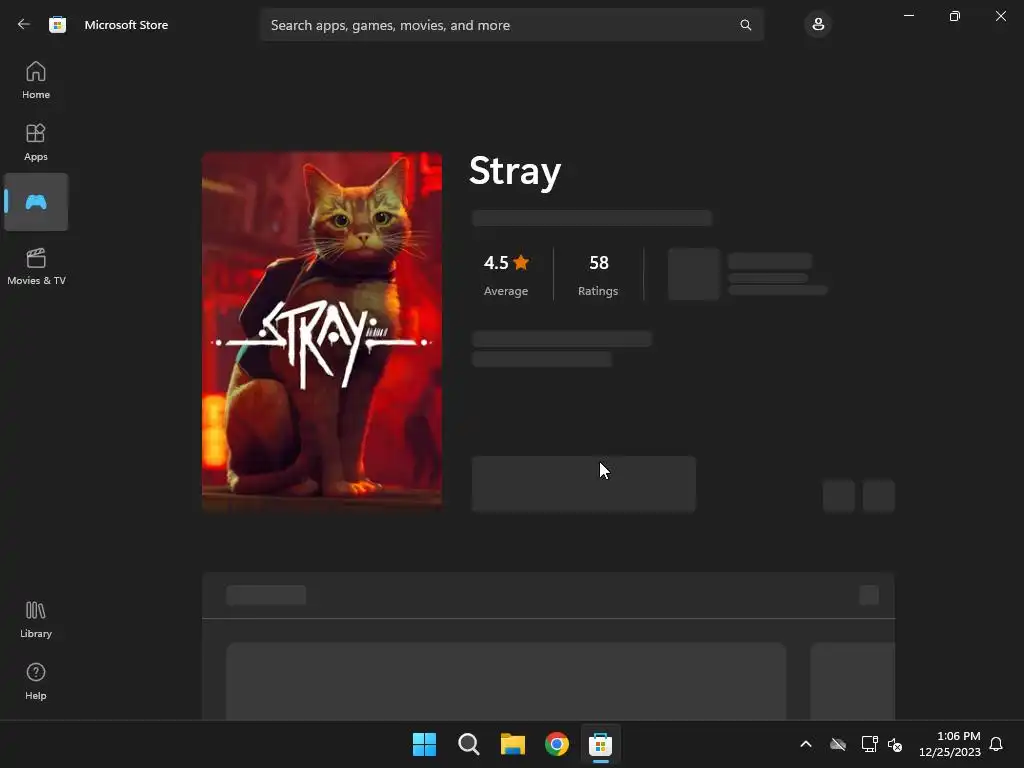1024x768 pixels.
Task: Open the clock showing 1:06 PM
Action: click(950, 744)
